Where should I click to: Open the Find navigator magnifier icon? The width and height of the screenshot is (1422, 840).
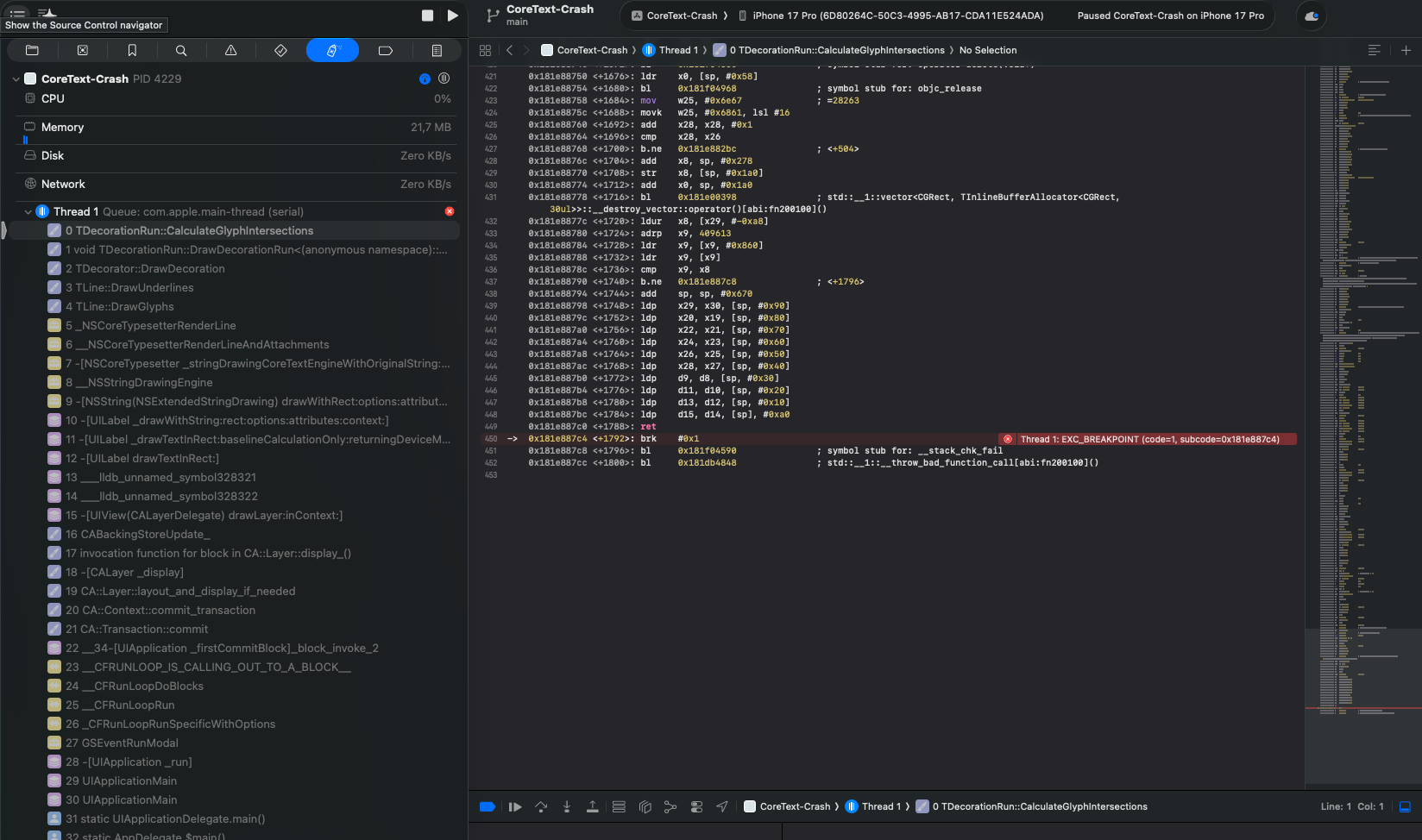(181, 51)
